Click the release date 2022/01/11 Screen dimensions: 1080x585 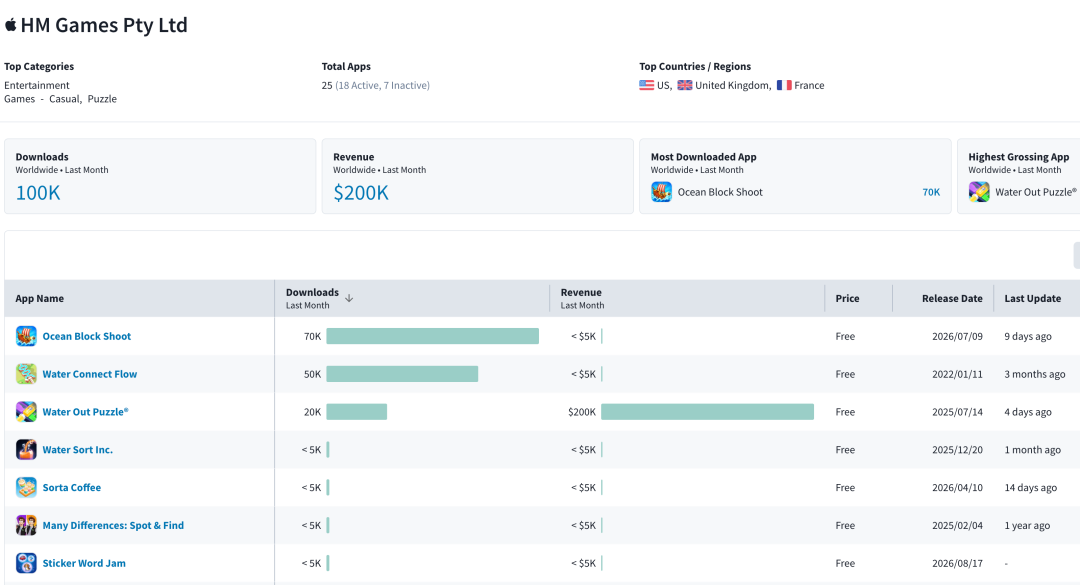pyautogui.click(x=957, y=374)
